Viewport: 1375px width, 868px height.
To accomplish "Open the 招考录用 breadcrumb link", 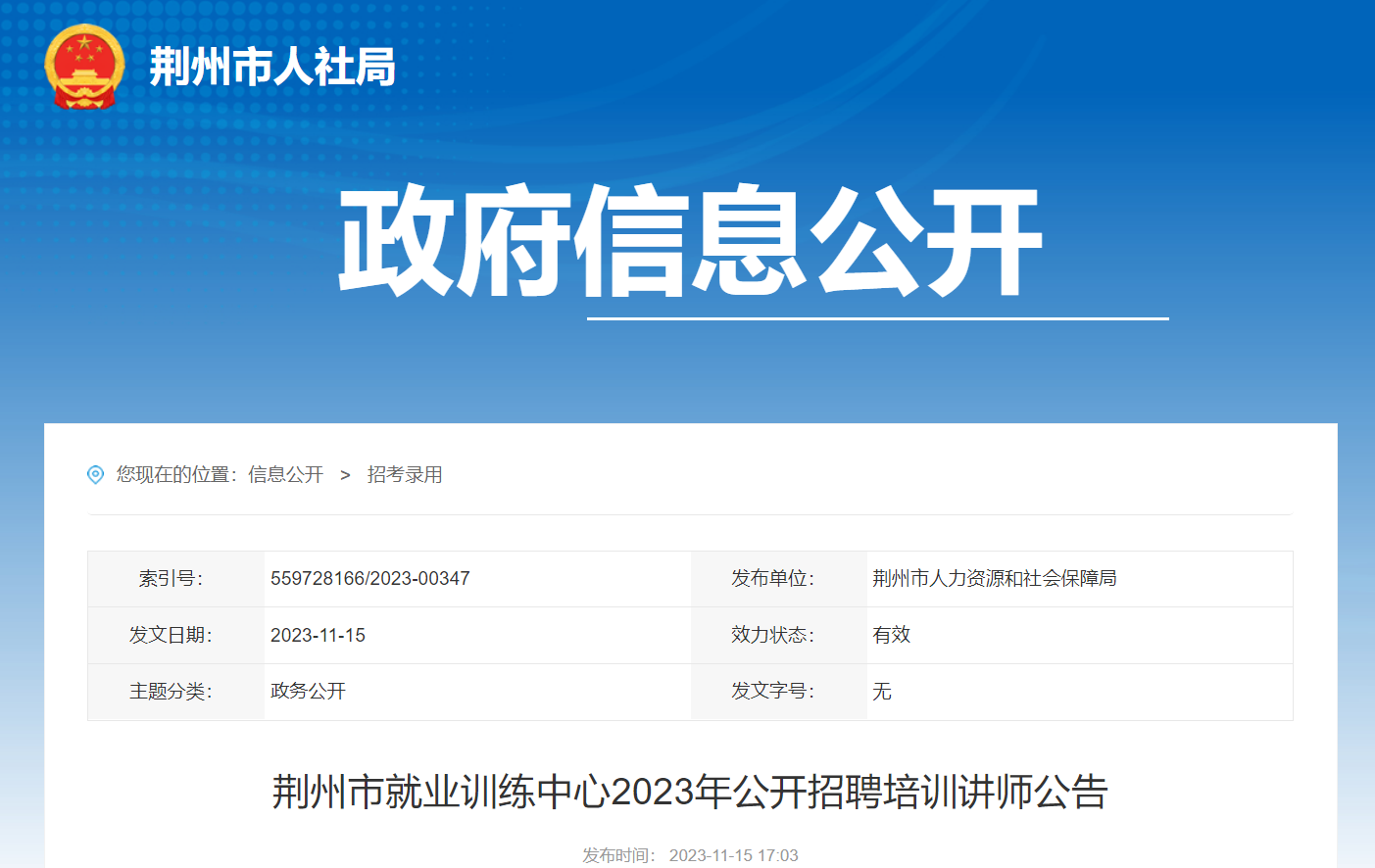I will click(405, 475).
